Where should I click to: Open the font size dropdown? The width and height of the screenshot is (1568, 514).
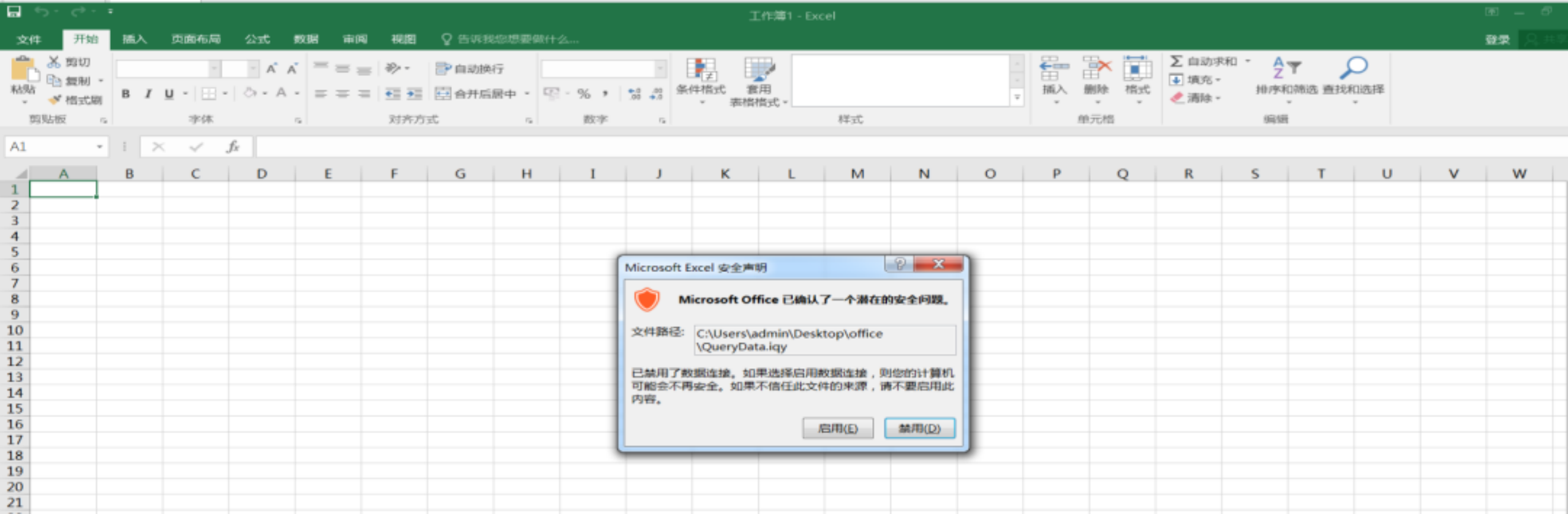(253, 69)
